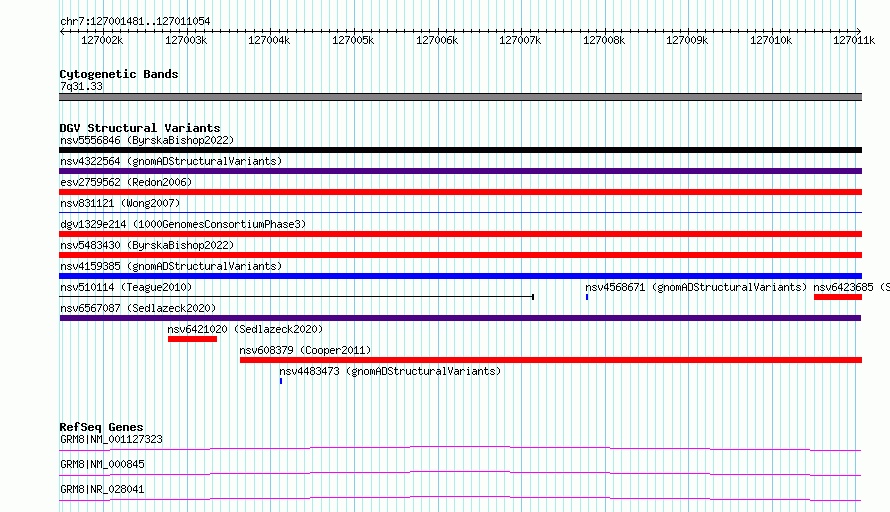Image resolution: width=890 pixels, height=512 pixels.
Task: Click the GRM8|NM_000845 transcript label
Action: tap(102, 464)
